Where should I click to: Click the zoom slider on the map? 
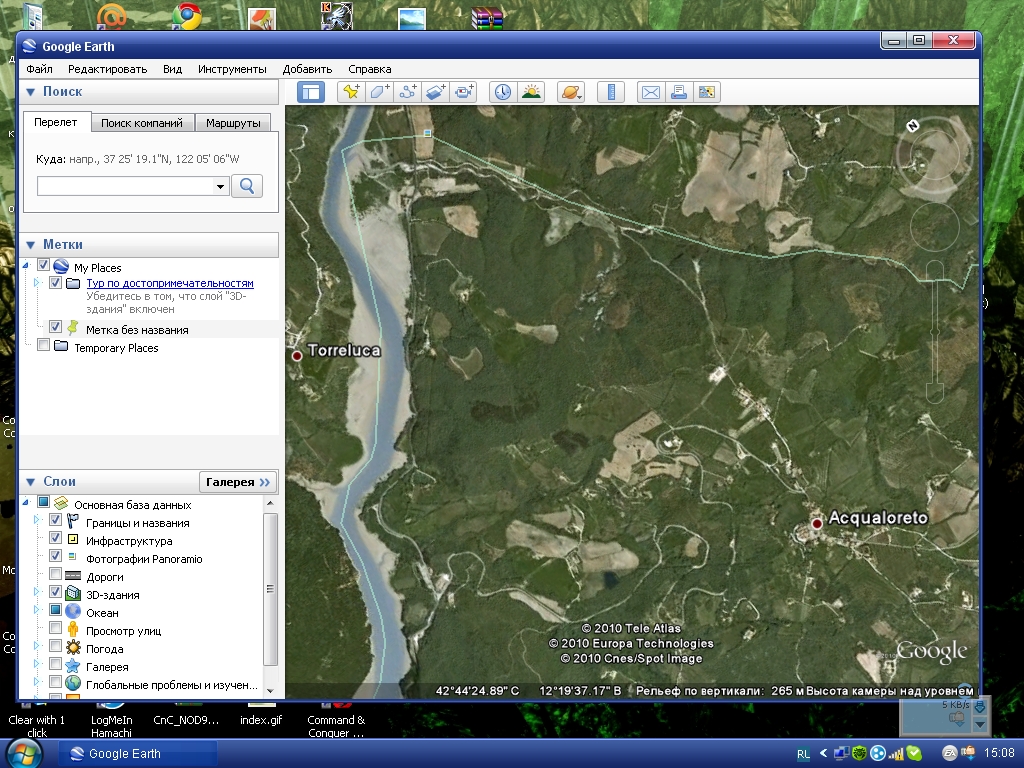point(935,332)
